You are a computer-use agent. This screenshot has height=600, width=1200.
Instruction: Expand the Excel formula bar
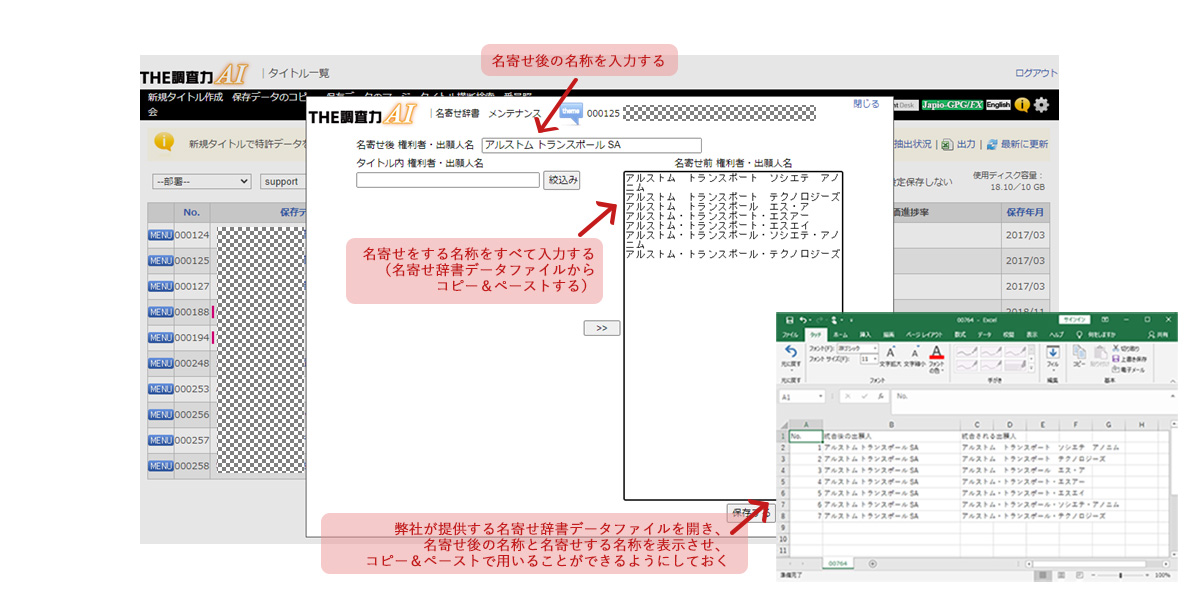coord(1172,396)
